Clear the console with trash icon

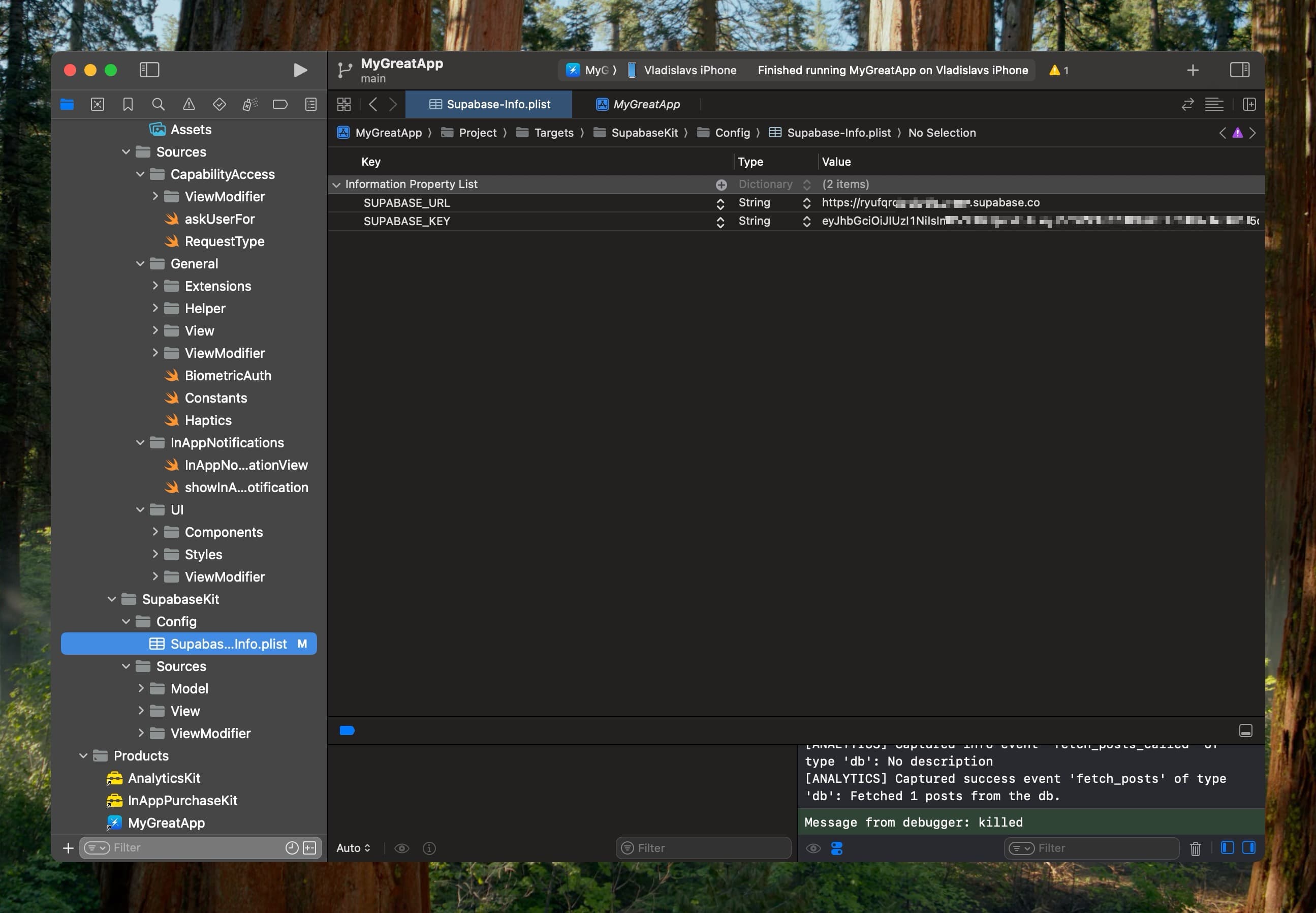[1195, 848]
